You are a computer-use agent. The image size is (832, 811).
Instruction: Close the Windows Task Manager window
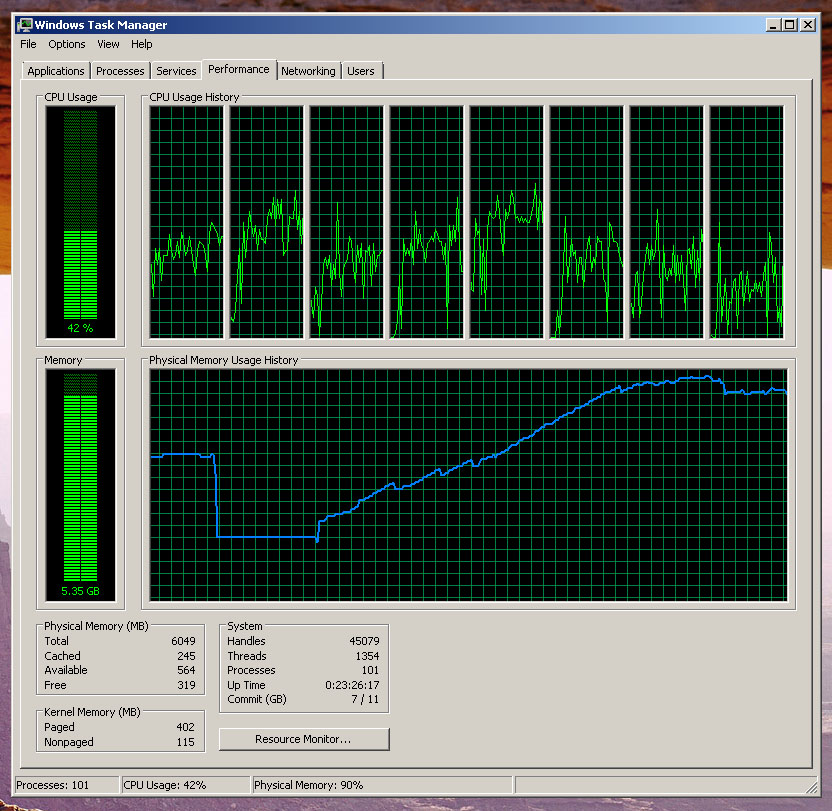coord(806,25)
